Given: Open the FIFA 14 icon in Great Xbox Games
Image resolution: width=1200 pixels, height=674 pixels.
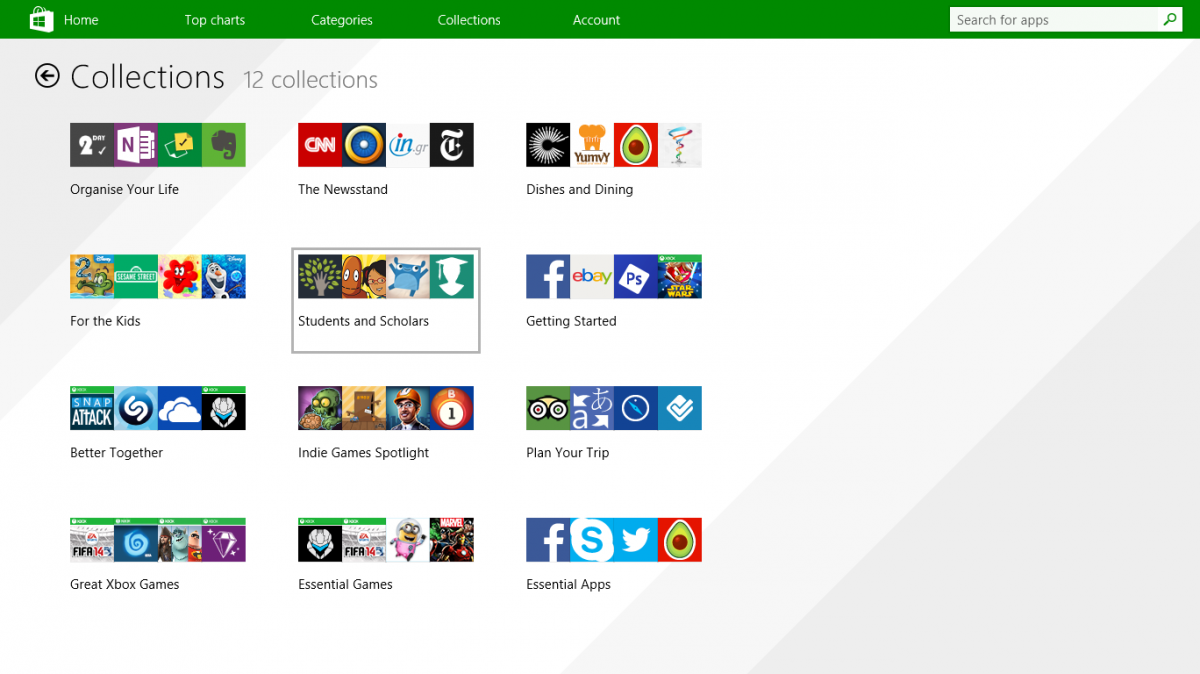Looking at the screenshot, I should click(x=92, y=541).
